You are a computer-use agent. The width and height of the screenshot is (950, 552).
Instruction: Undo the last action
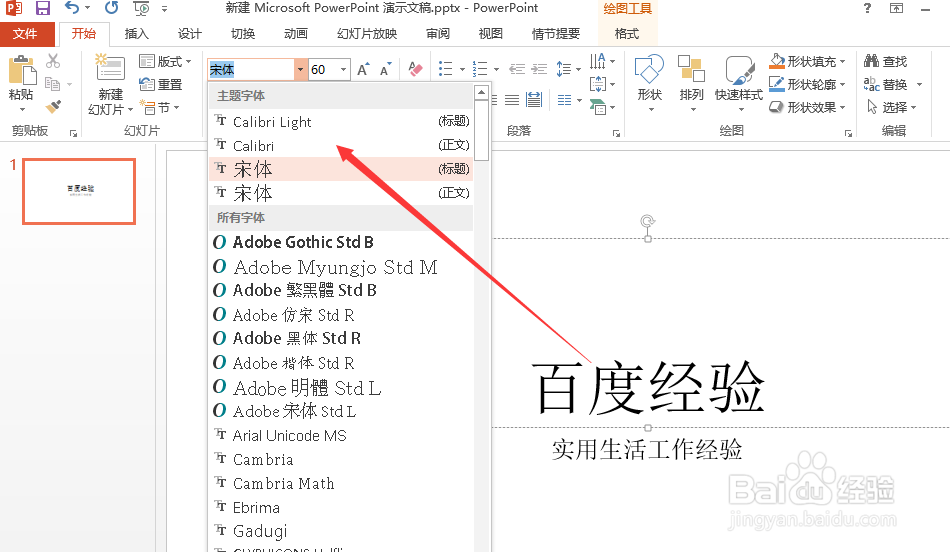(x=72, y=8)
